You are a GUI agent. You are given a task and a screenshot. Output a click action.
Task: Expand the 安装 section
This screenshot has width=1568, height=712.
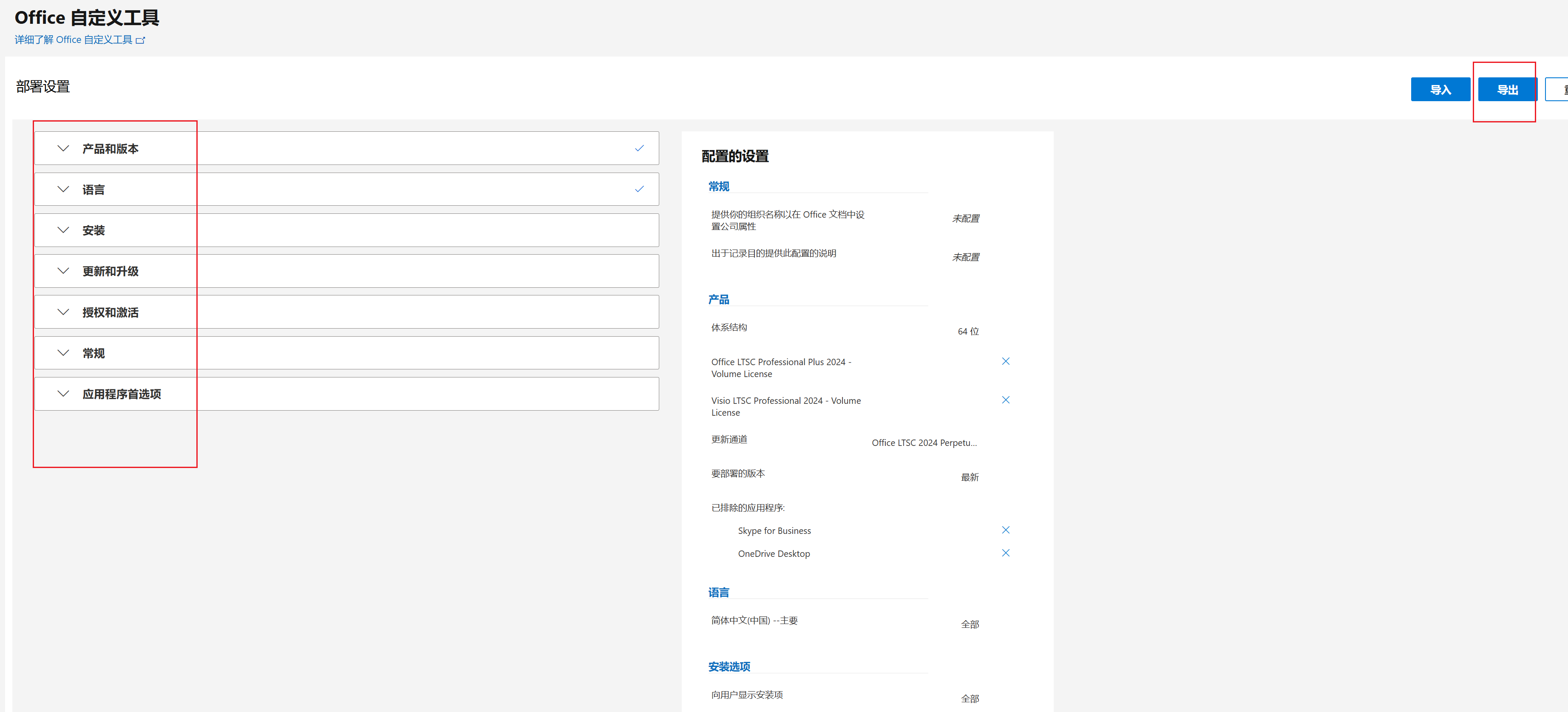94,231
